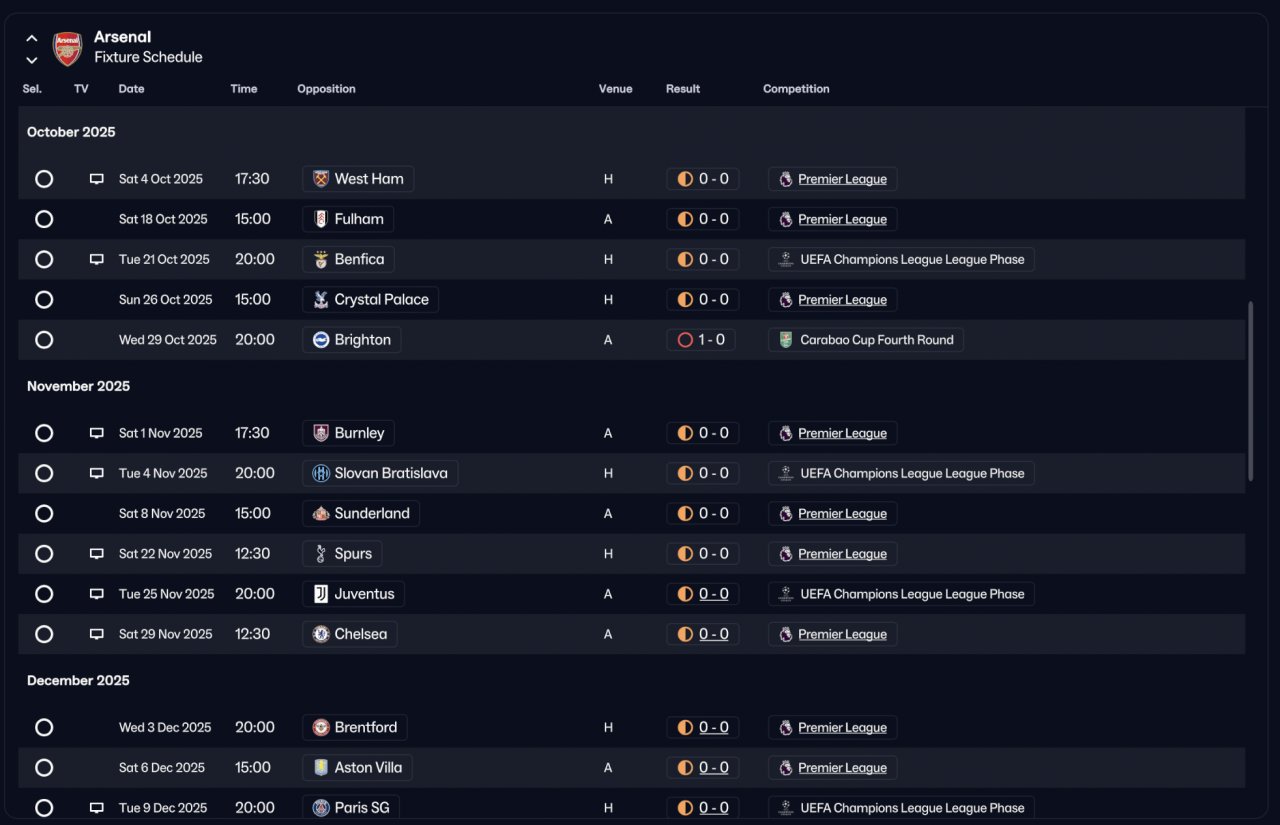Click TV broadcast icon for Chelsea match
Screen dimensions: 1280x825
(97, 634)
